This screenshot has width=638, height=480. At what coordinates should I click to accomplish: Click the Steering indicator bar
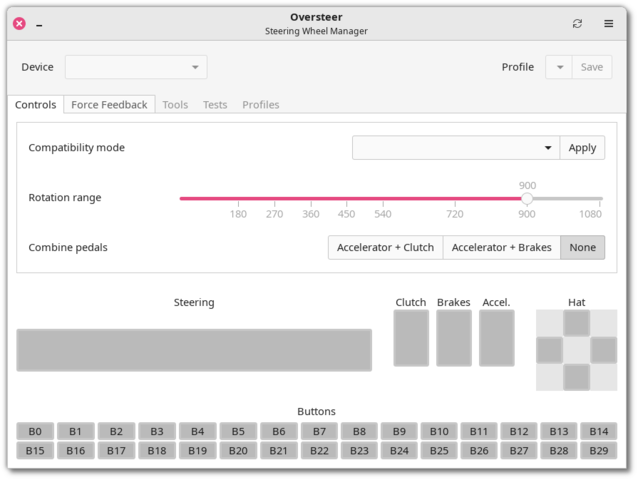(x=194, y=350)
